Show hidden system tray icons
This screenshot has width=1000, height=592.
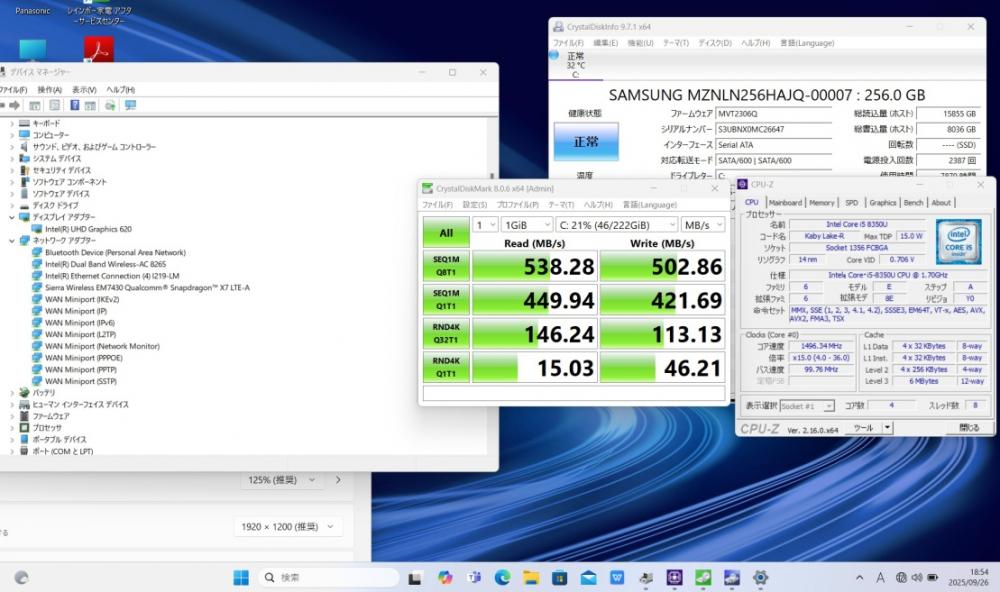coord(861,578)
